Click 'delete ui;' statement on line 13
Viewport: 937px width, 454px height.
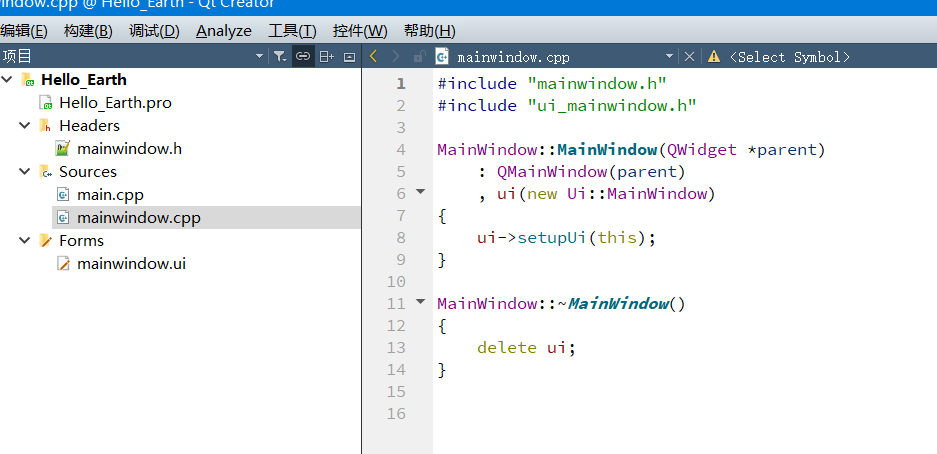(x=526, y=348)
